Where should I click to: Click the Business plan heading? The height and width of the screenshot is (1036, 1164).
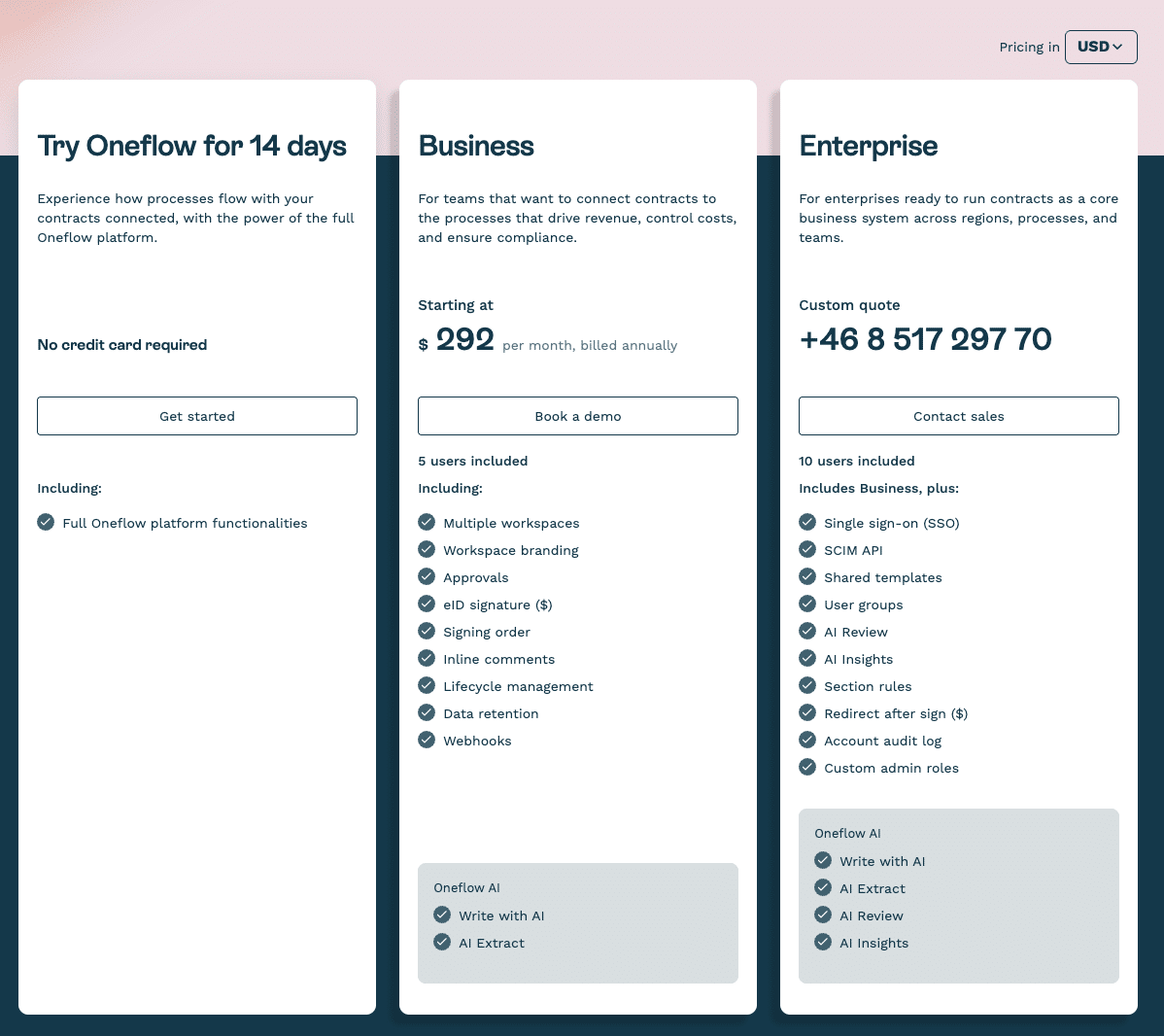coord(476,146)
